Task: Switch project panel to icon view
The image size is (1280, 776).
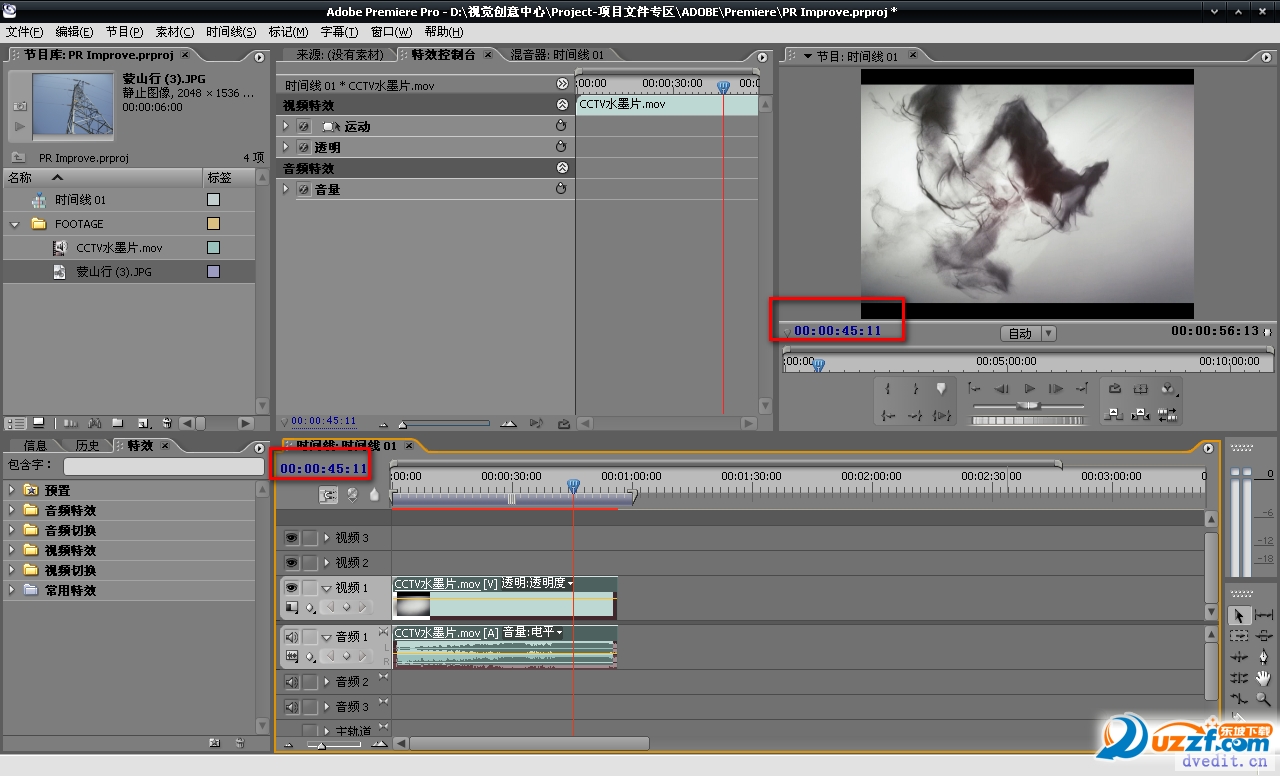Action: (38, 423)
